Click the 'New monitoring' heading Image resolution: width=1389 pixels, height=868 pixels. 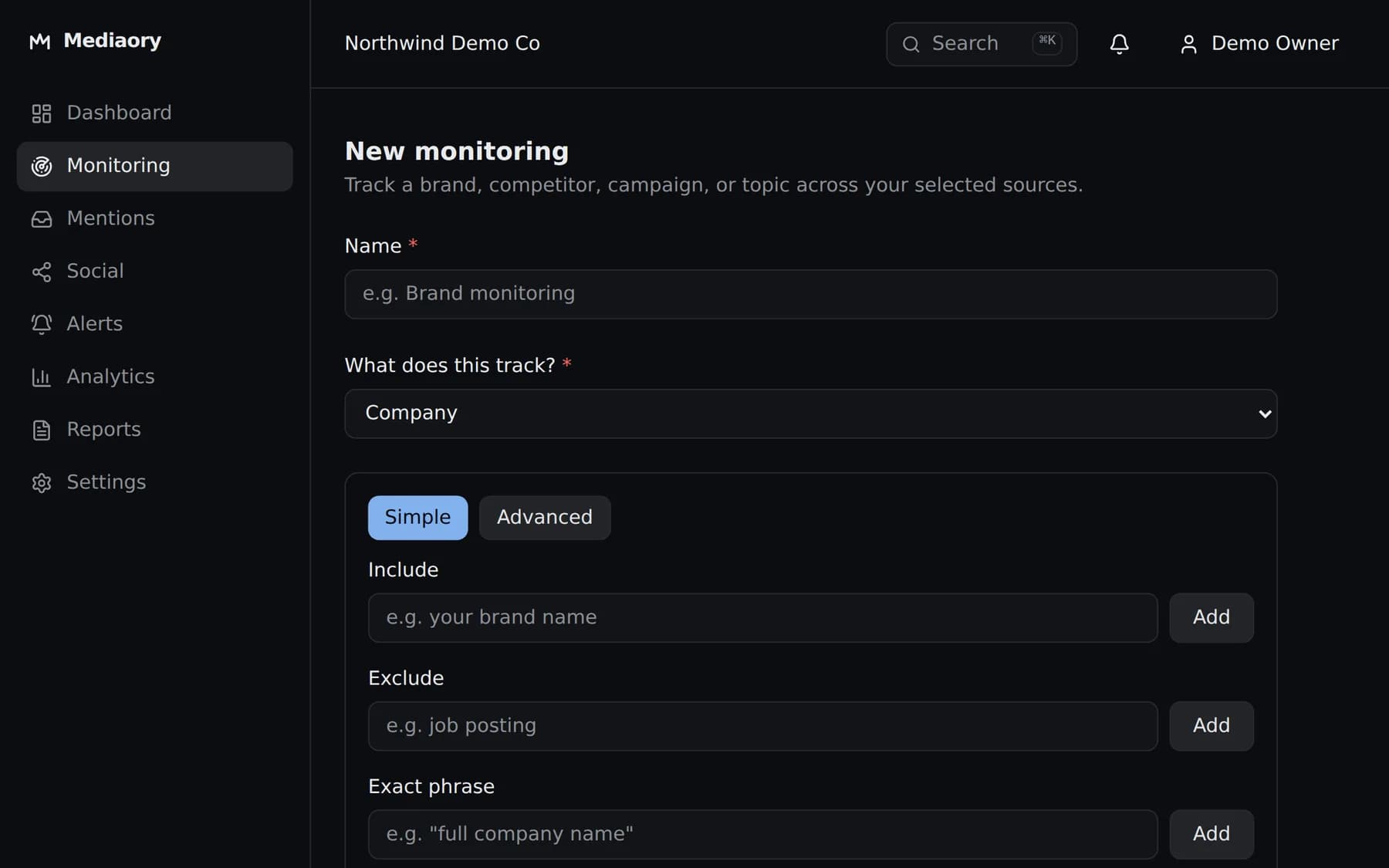pos(457,151)
